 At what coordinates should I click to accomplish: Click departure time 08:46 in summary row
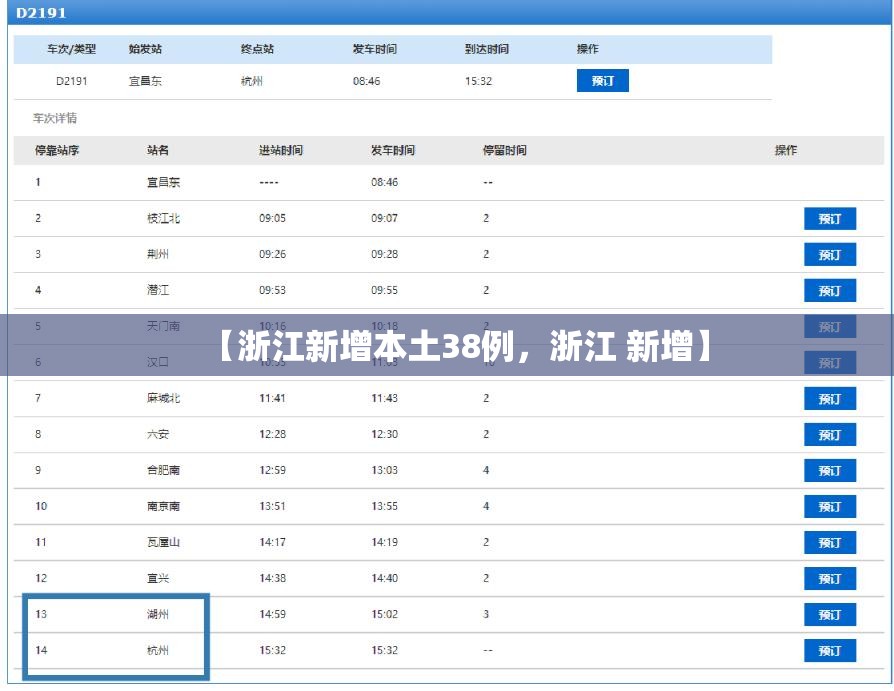(366, 82)
